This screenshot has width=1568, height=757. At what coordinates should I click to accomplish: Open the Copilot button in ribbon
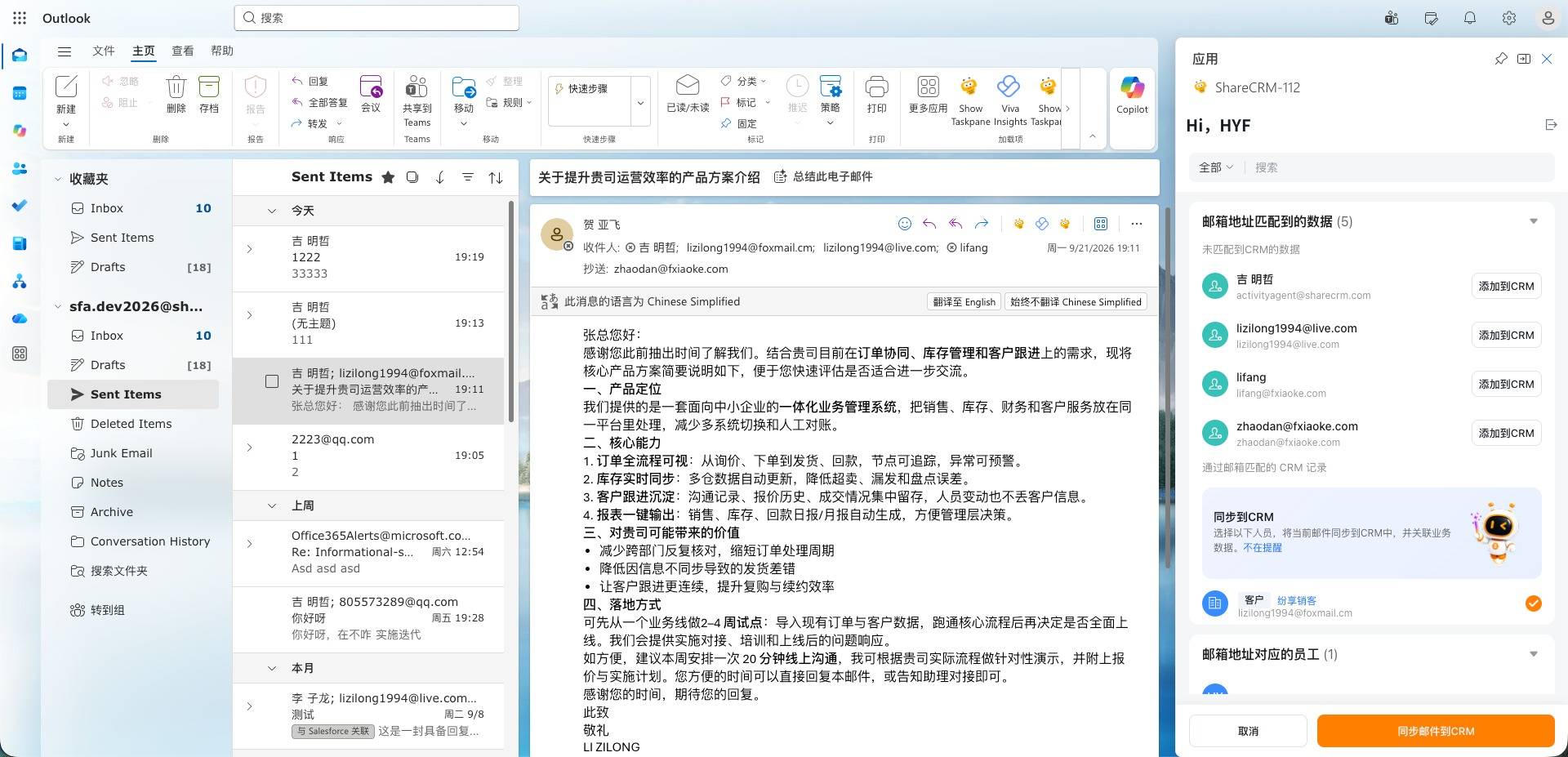pos(1132,95)
